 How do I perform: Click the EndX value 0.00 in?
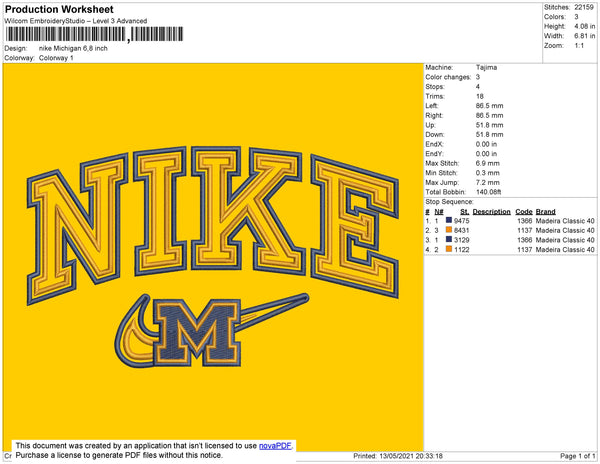coord(486,144)
